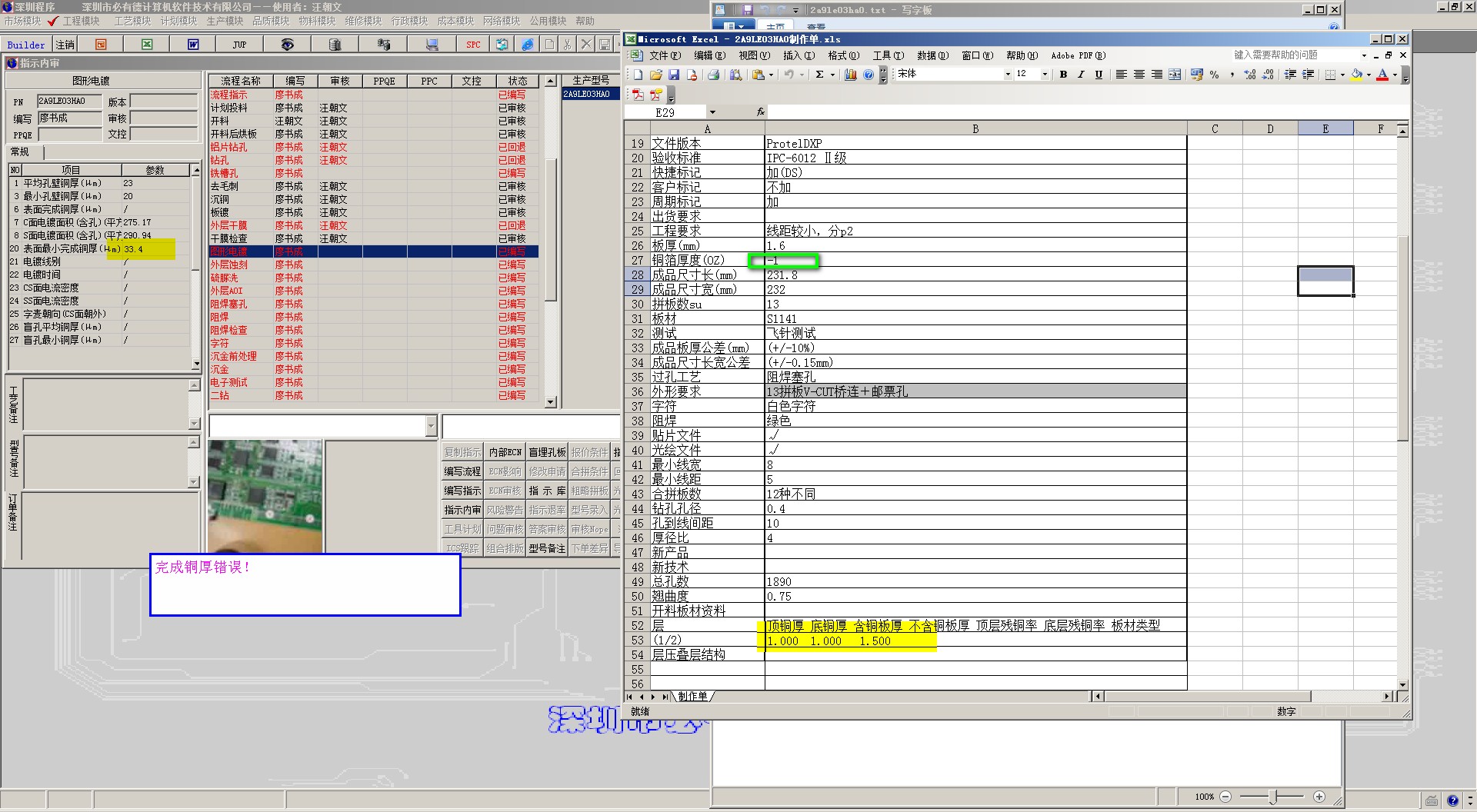The height and width of the screenshot is (812, 1477).
Task: Click the scissors cut icon in main toolbar
Action: 567,45
